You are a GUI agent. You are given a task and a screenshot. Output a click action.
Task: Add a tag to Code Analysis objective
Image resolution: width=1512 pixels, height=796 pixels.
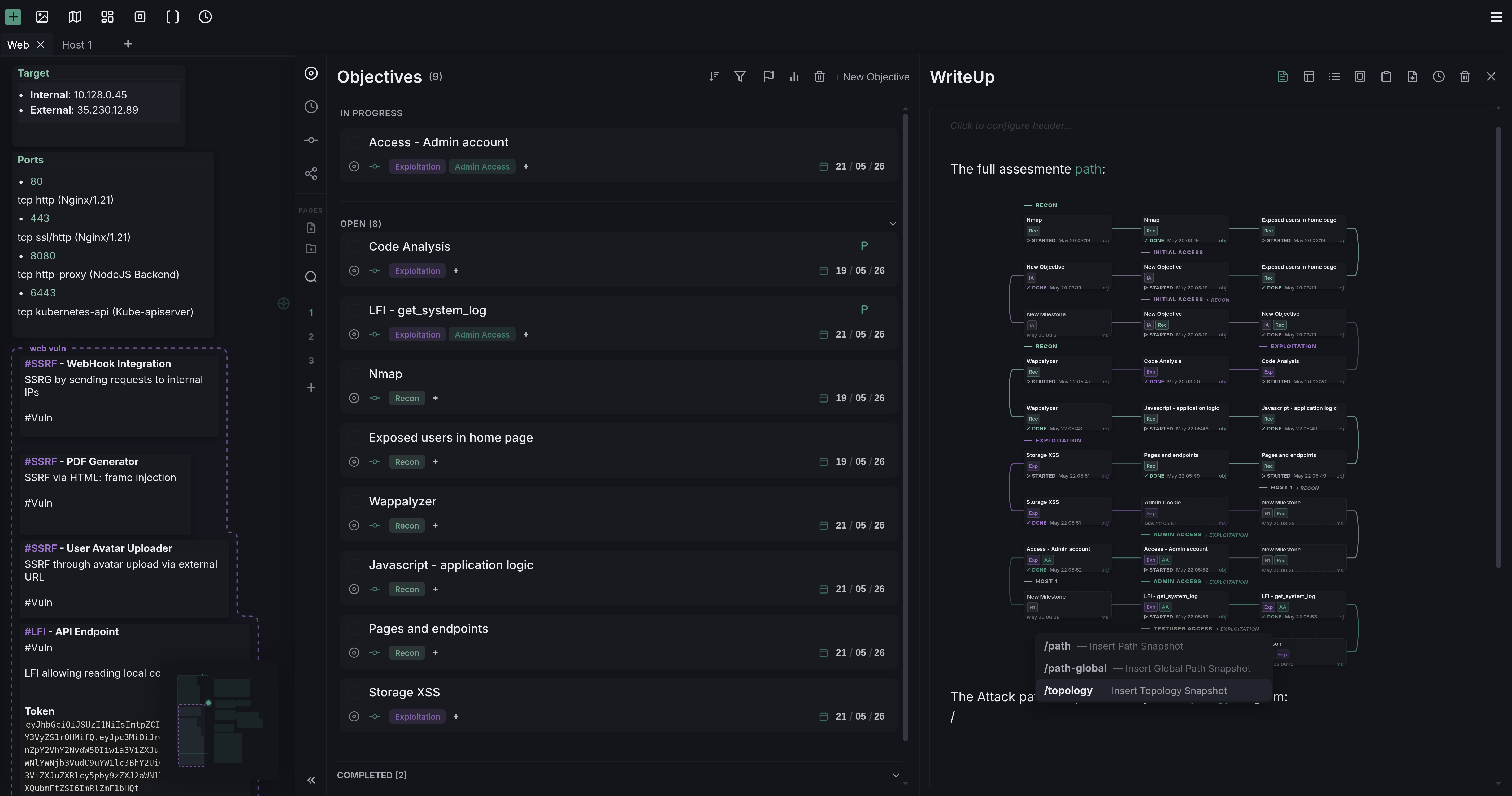[455, 271]
